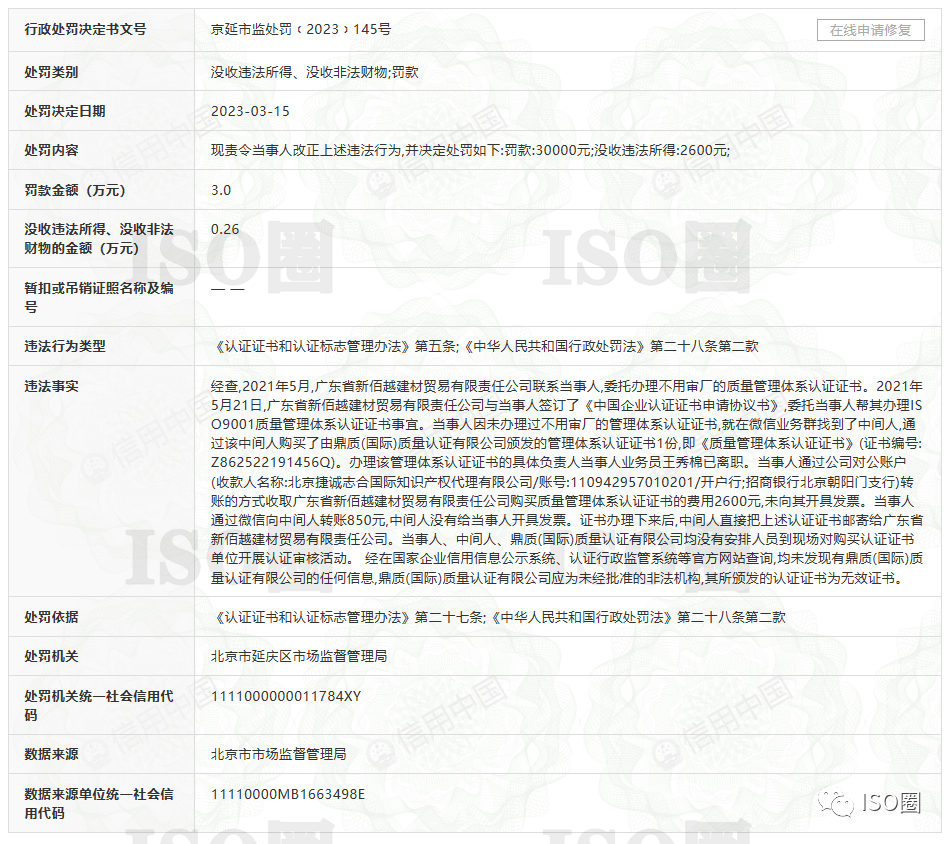
Task: Select the confiscated amount value 0.26
Action: pyautogui.click(x=225, y=229)
